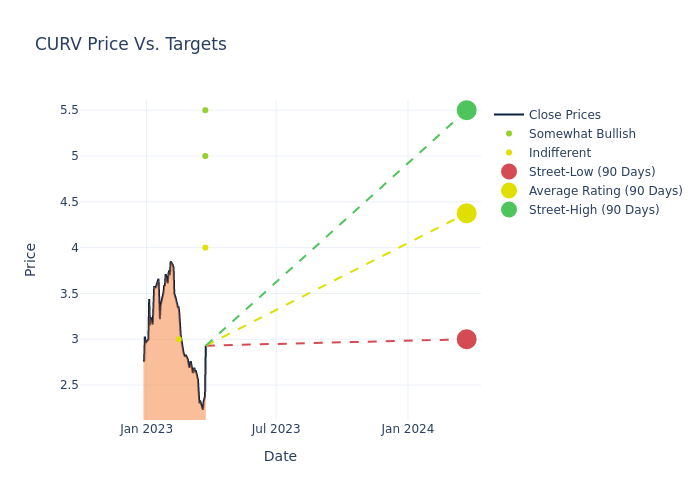The image size is (700, 500).
Task: Select the Indifferent dot at price 4
Action: [205, 248]
